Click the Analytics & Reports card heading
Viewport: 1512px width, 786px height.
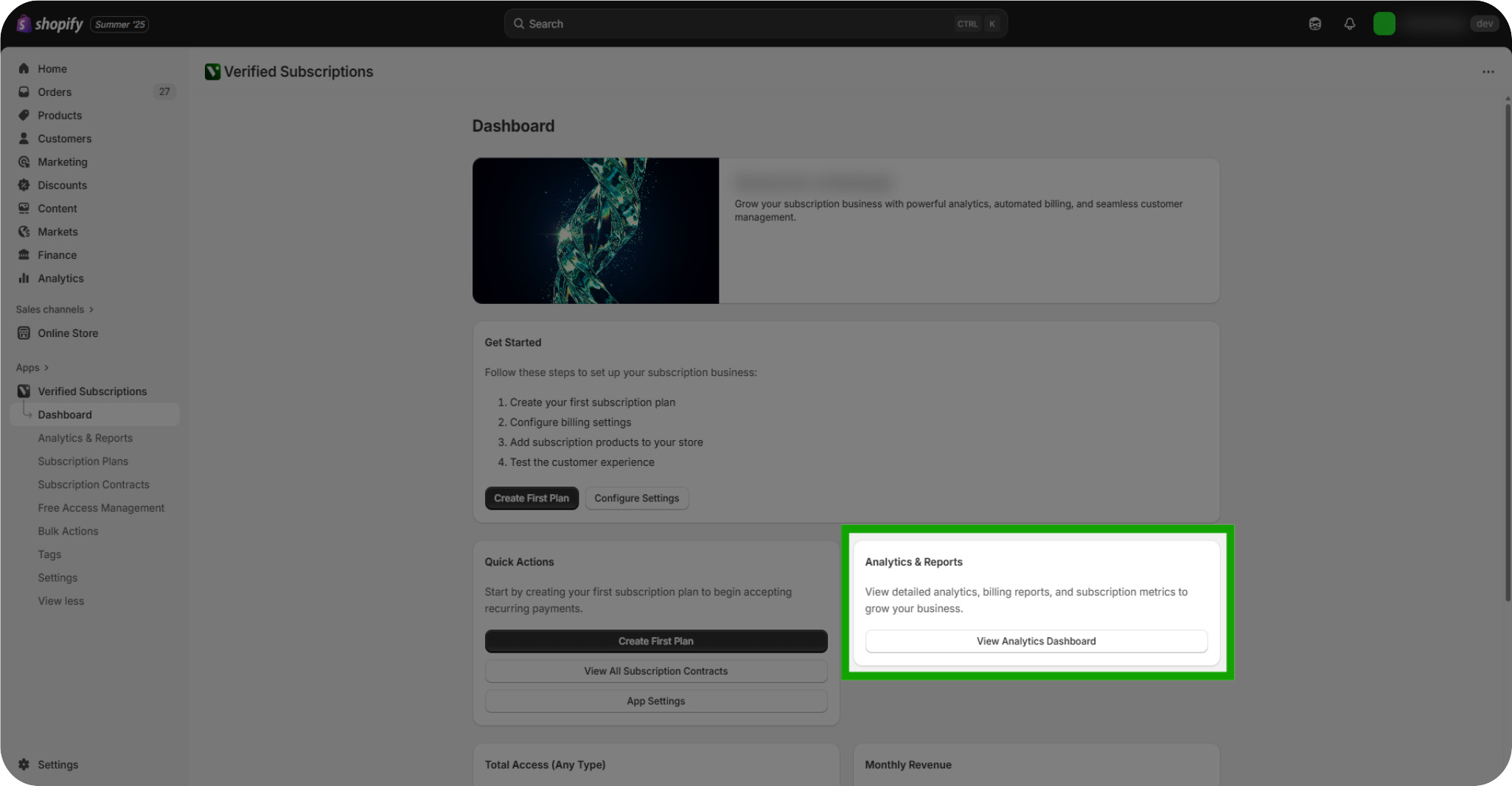(913, 562)
